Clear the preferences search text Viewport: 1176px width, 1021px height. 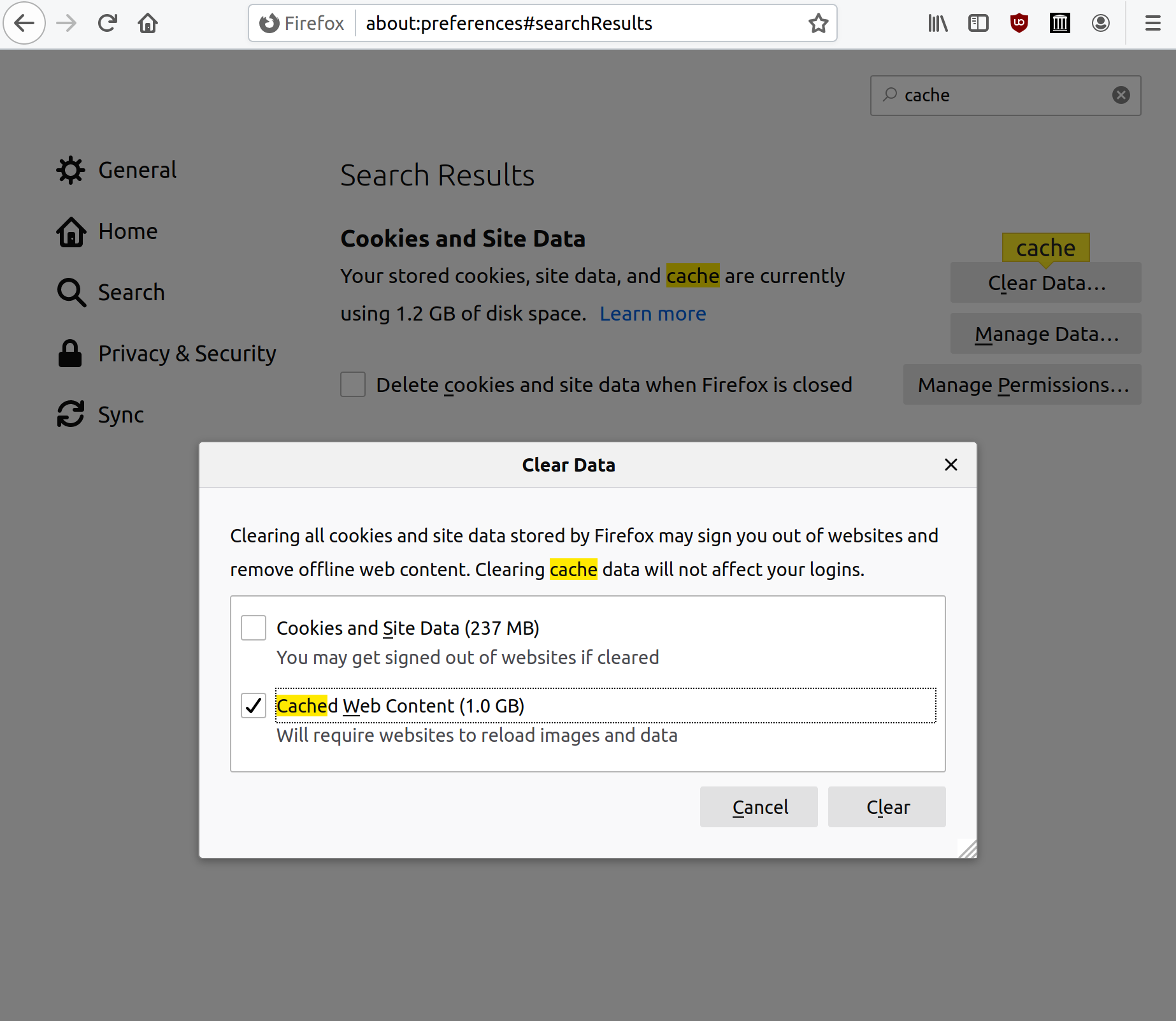(1121, 95)
